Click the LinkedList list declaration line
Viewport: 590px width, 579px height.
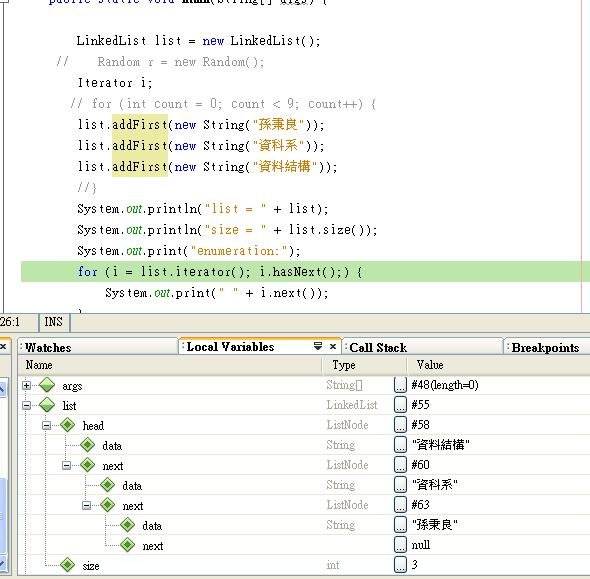198,40
